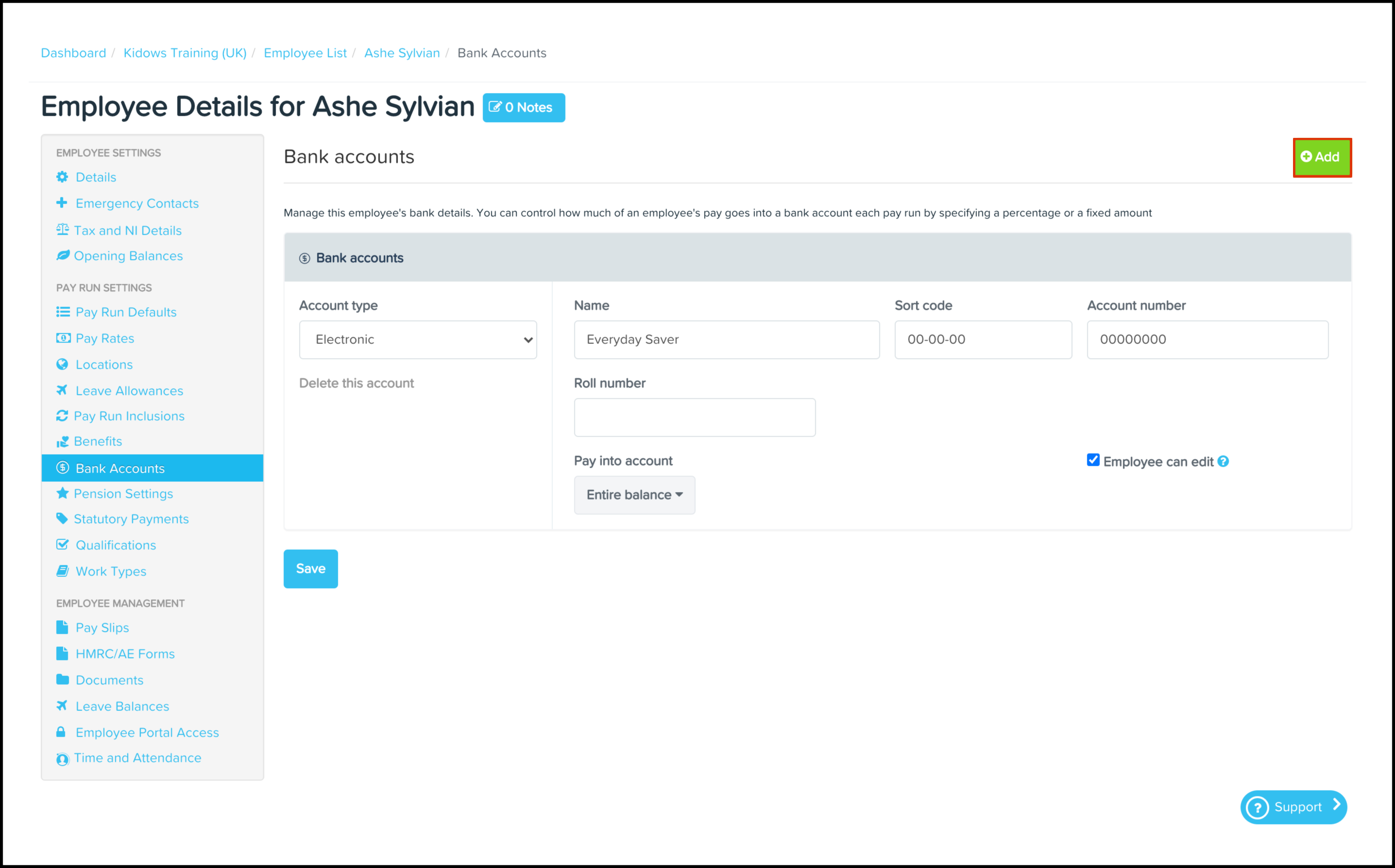Click the scales icon for Tax and NI Details
This screenshot has height=868, width=1395.
click(62, 230)
